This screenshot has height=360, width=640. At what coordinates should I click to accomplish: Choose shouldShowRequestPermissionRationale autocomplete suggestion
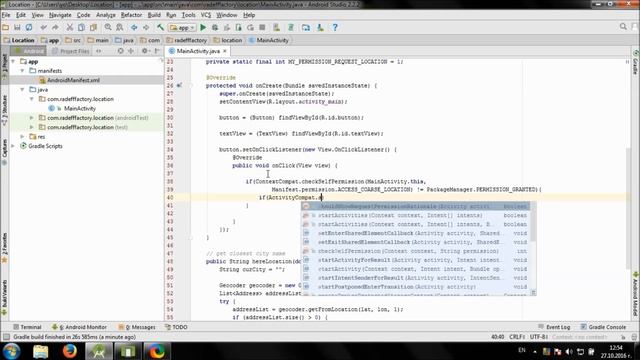point(416,206)
